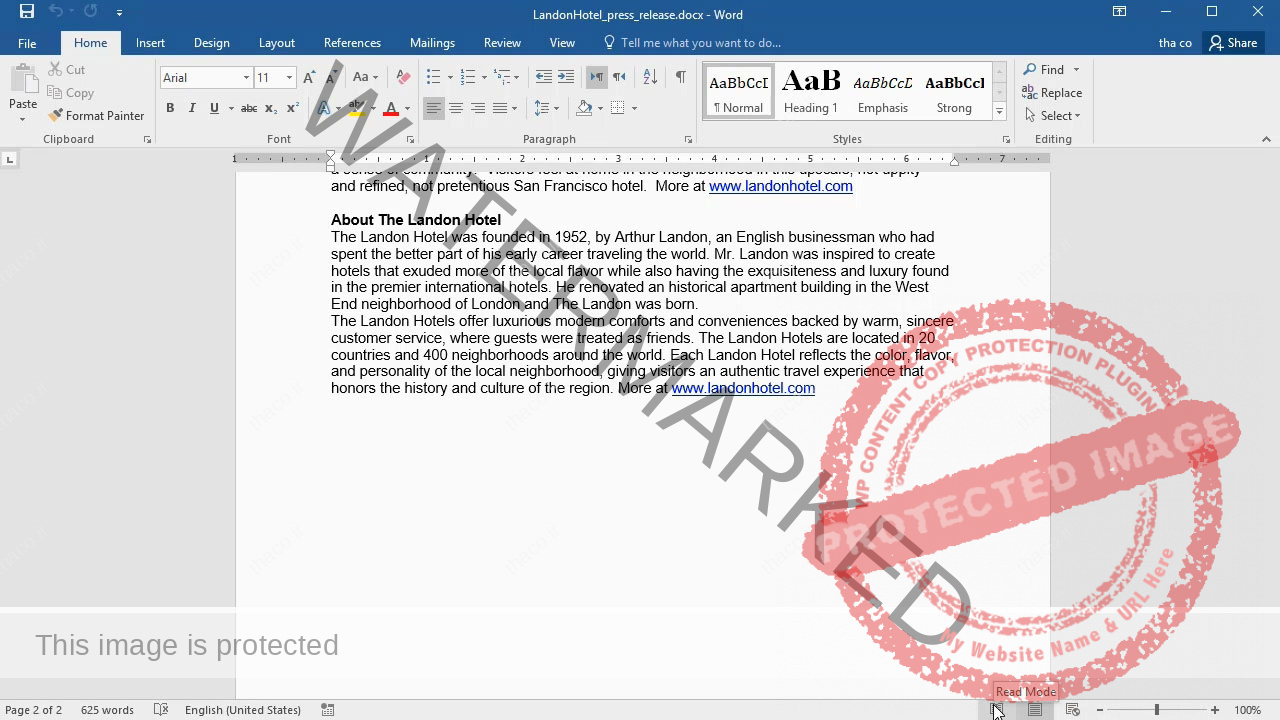Open the References tab
Image resolution: width=1280 pixels, height=720 pixels.
coord(352,43)
